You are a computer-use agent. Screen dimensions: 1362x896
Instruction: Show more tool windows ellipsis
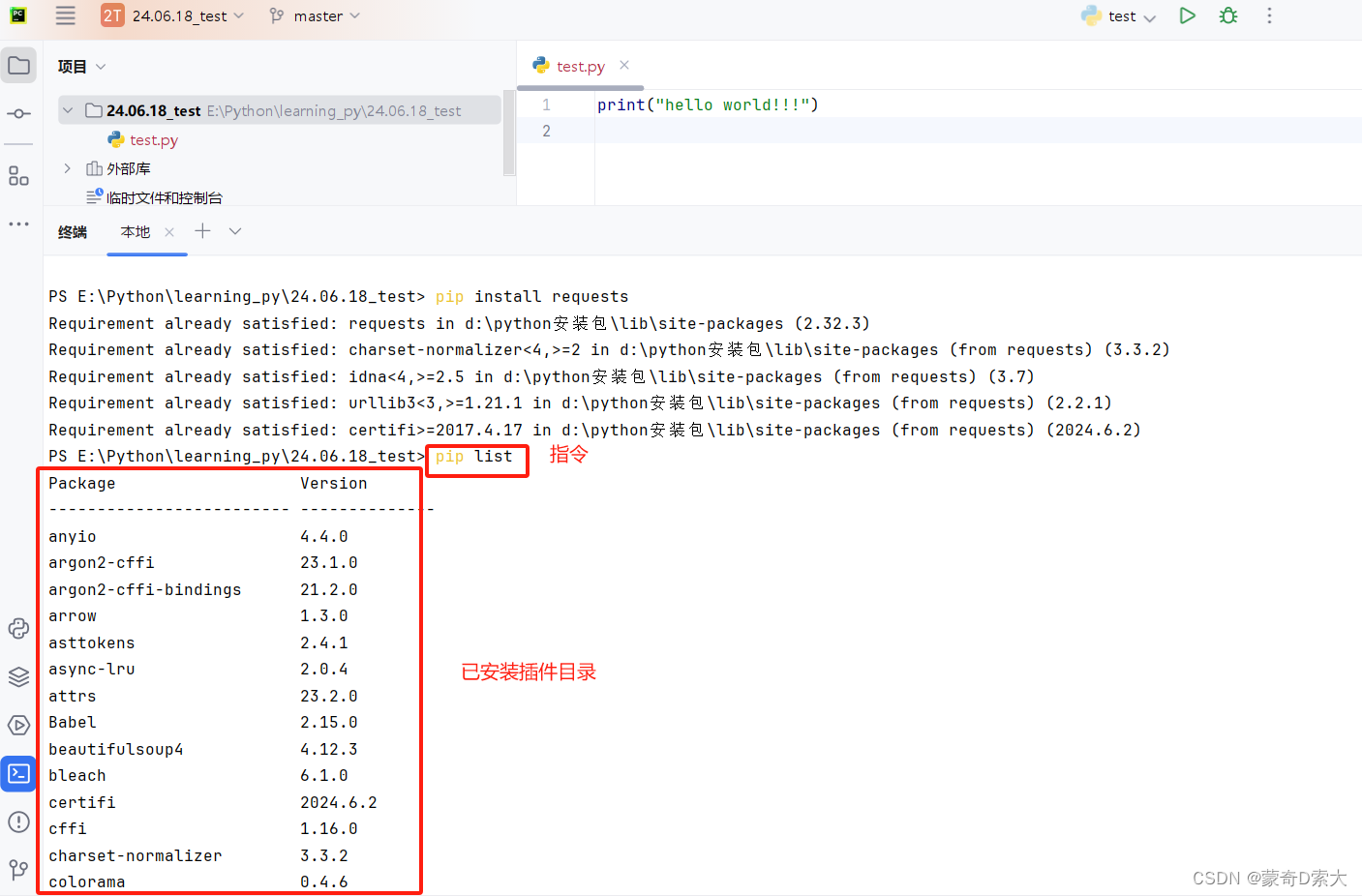18,224
